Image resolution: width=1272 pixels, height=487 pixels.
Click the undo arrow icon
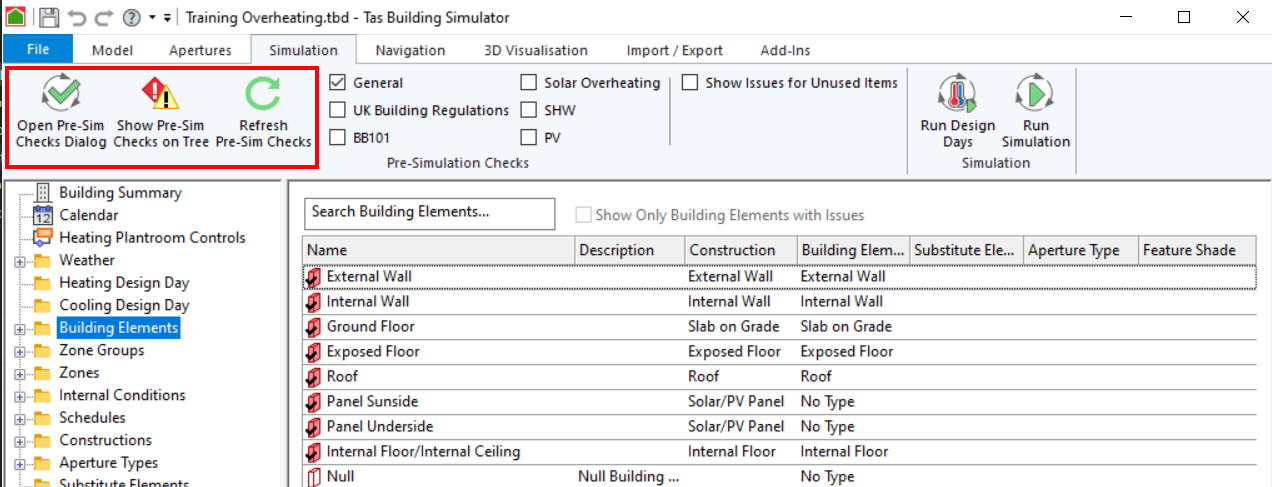coord(77,18)
